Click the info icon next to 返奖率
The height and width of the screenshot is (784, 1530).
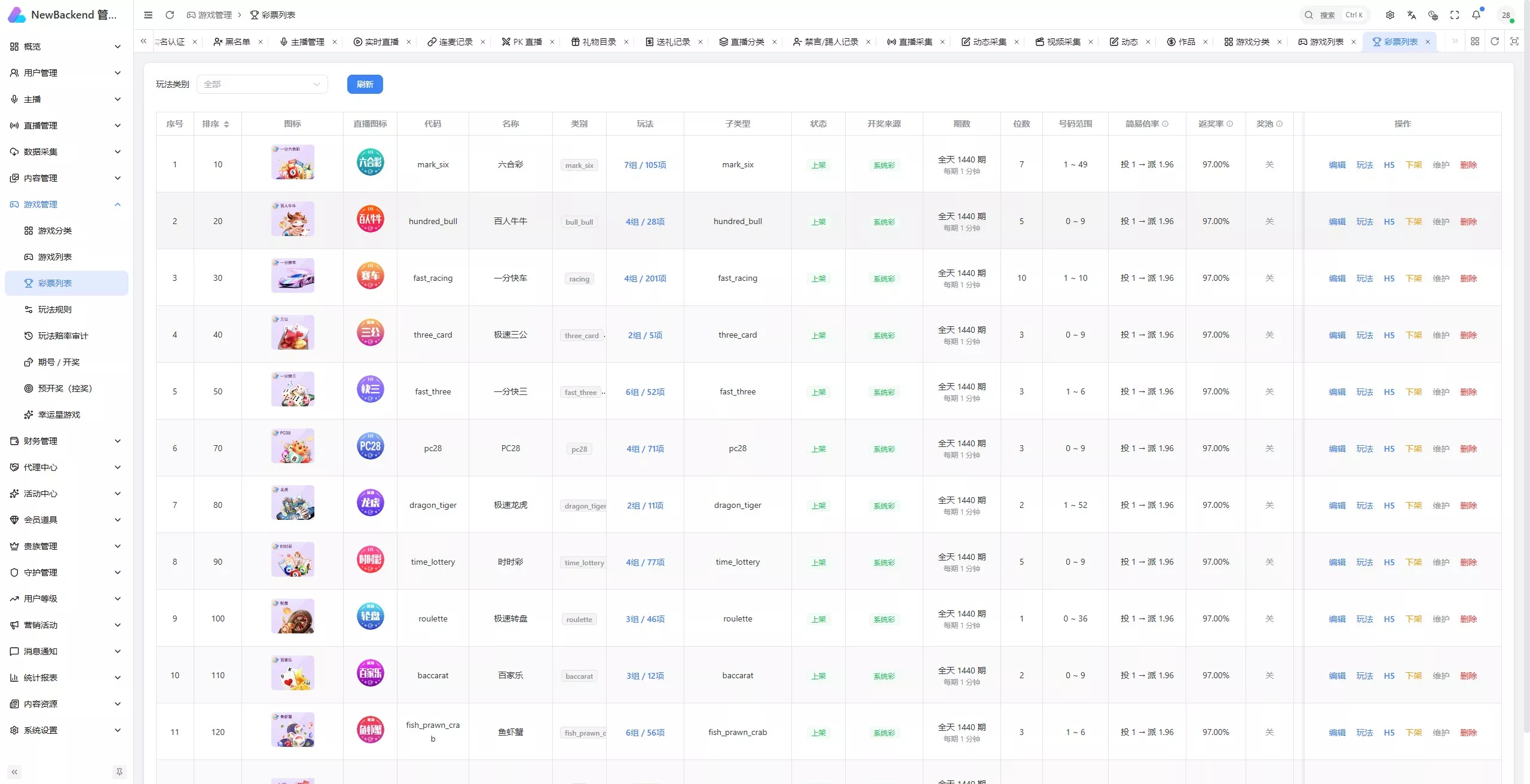point(1230,124)
